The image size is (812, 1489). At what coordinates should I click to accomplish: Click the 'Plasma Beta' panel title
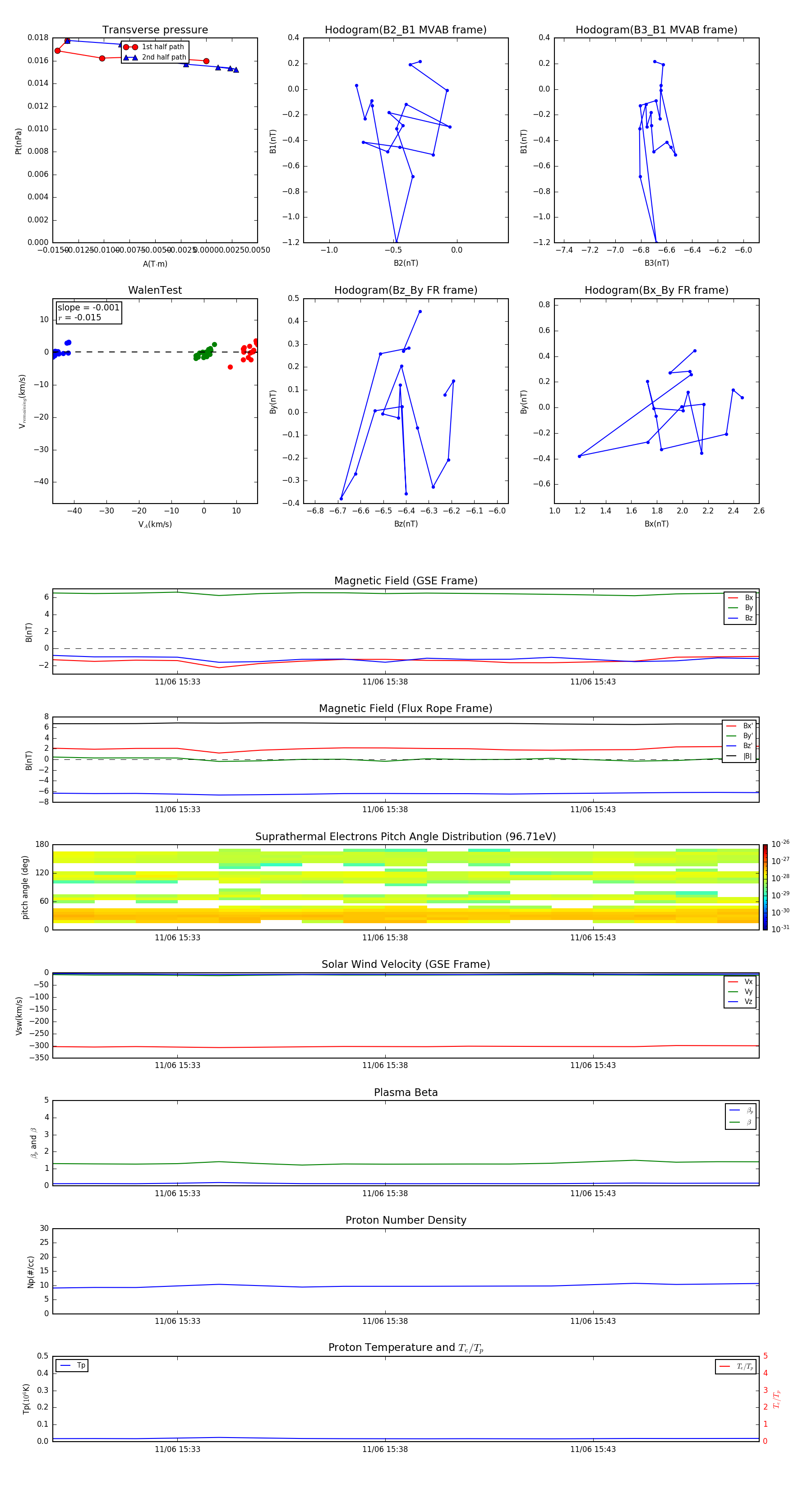[406, 1092]
